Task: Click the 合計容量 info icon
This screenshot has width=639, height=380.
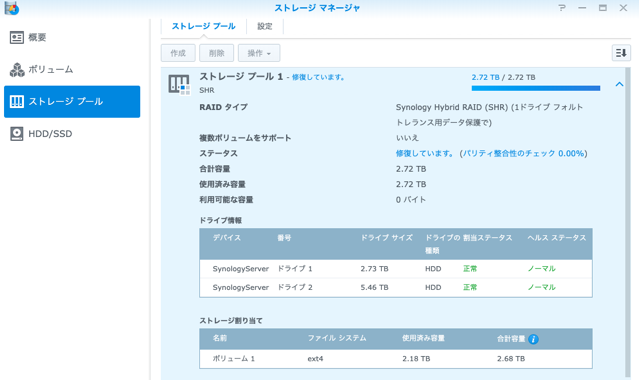Action: point(533,339)
